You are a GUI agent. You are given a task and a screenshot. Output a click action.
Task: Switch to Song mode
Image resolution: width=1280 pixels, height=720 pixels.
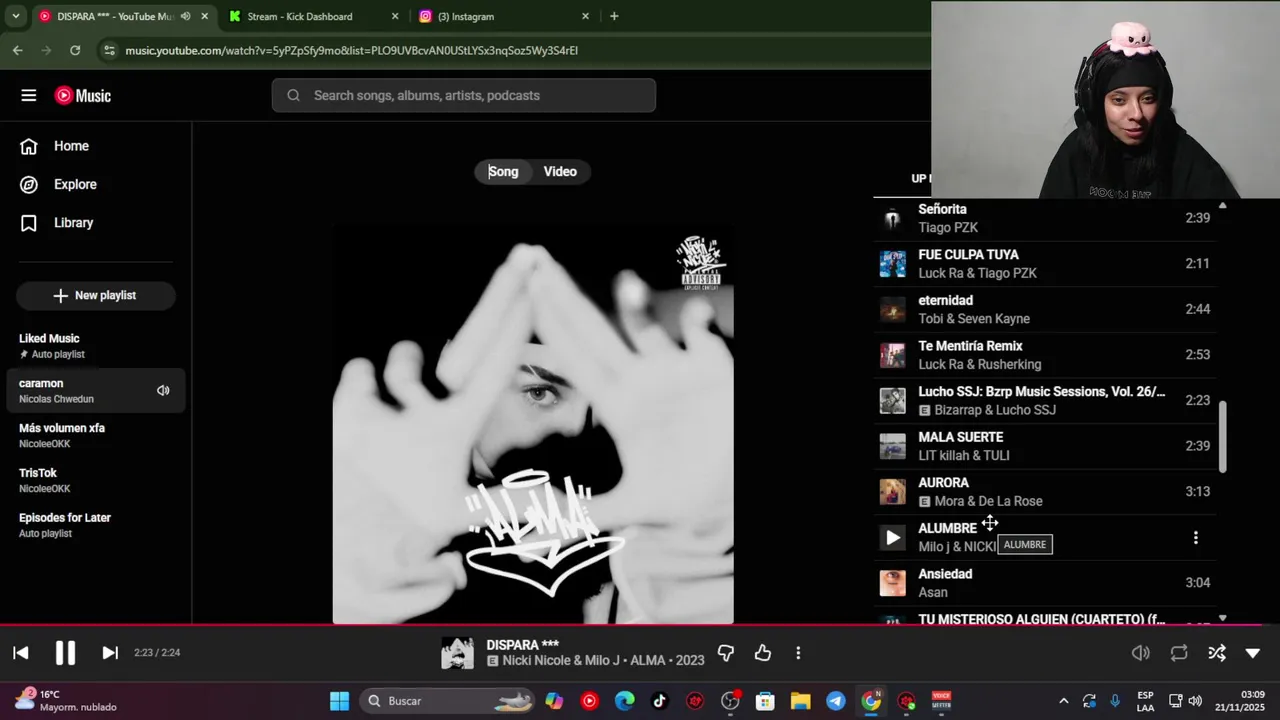coord(503,172)
